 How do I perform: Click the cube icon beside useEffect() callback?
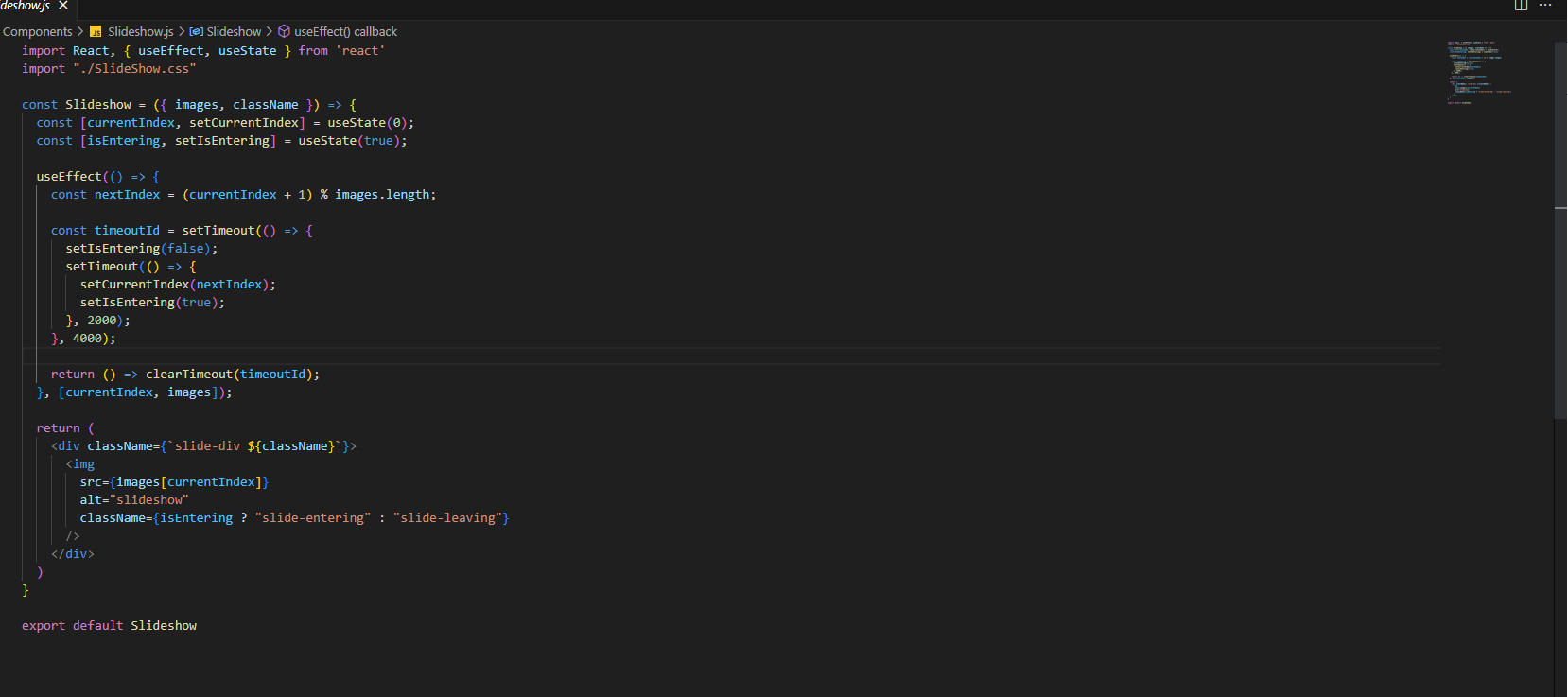coord(284,32)
